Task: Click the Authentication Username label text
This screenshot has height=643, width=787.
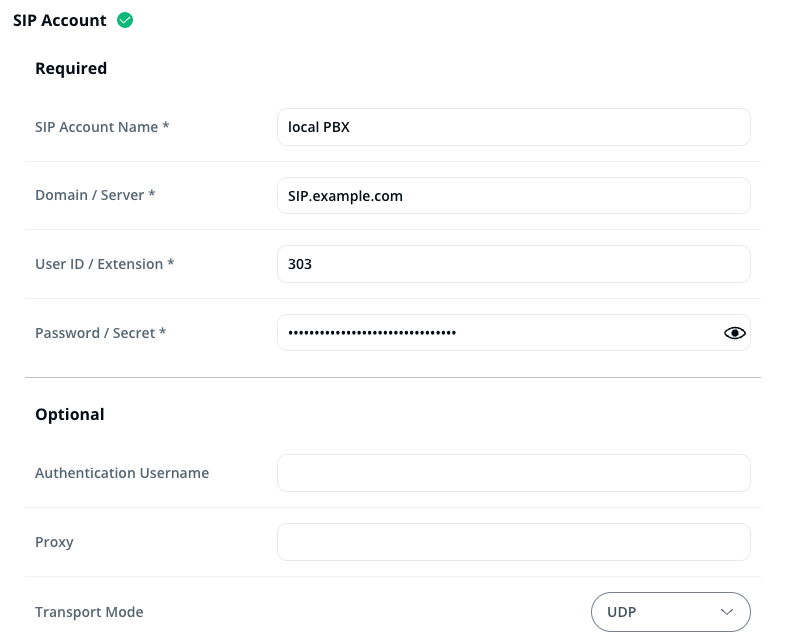Action: tap(122, 473)
